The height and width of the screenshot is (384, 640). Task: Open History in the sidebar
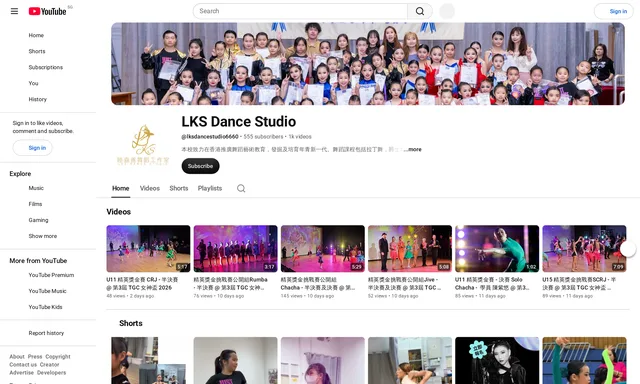point(38,99)
